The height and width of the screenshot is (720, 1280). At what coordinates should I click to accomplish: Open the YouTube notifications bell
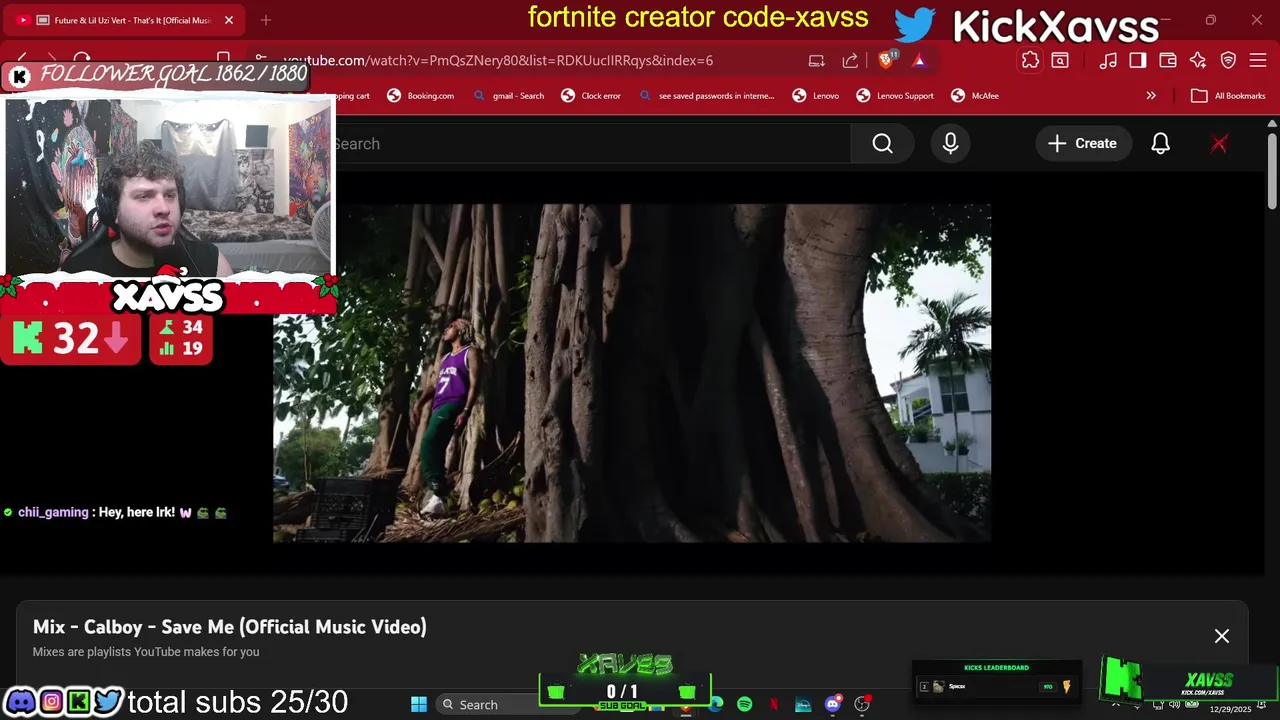coord(1160,144)
